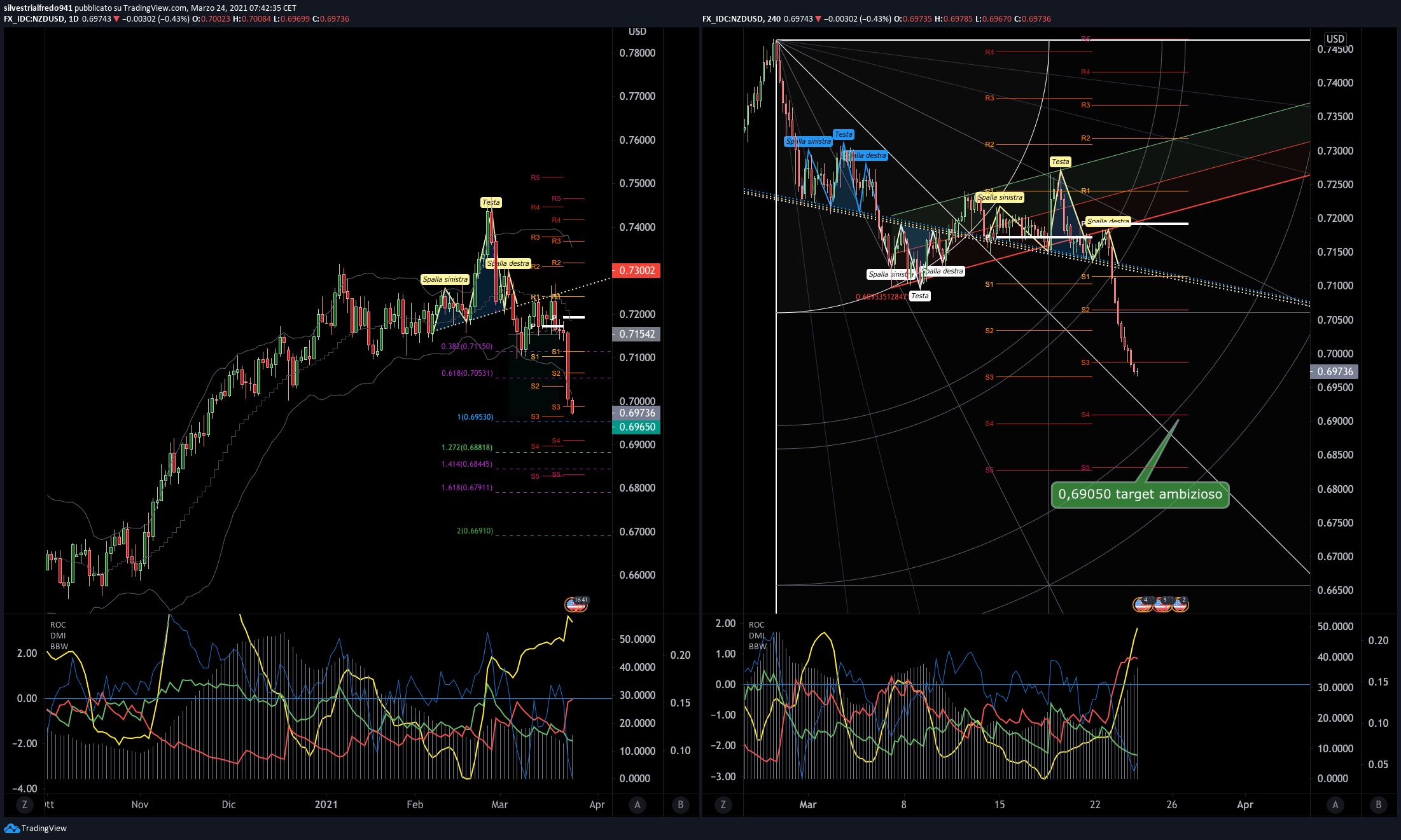Click the DMI indicator label in the left chart's pane
This screenshot has height=840, width=1401.
click(58, 636)
